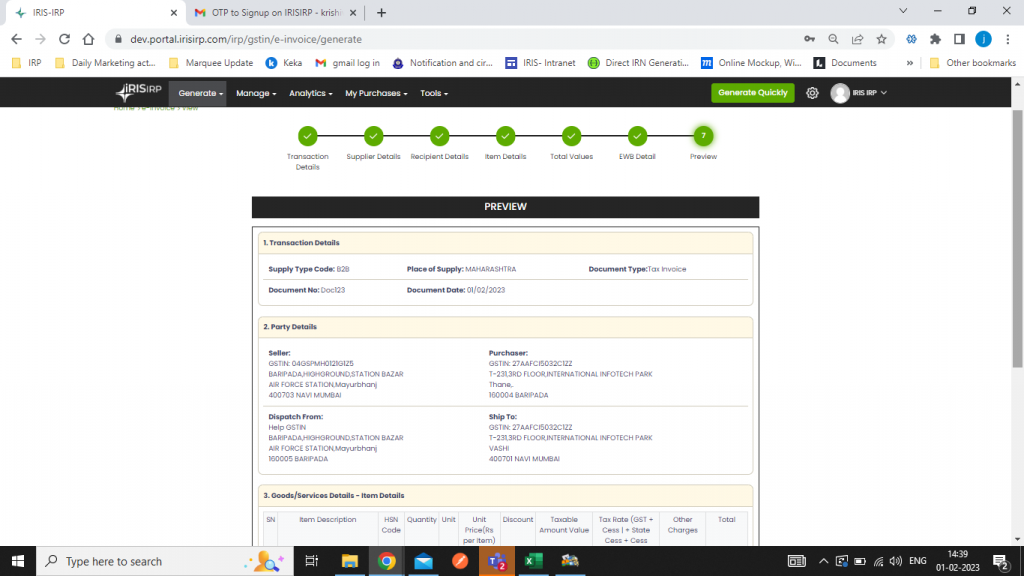Screen dimensions: 1024x576
Task: Click the Generate Quickly button
Action: 752,92
